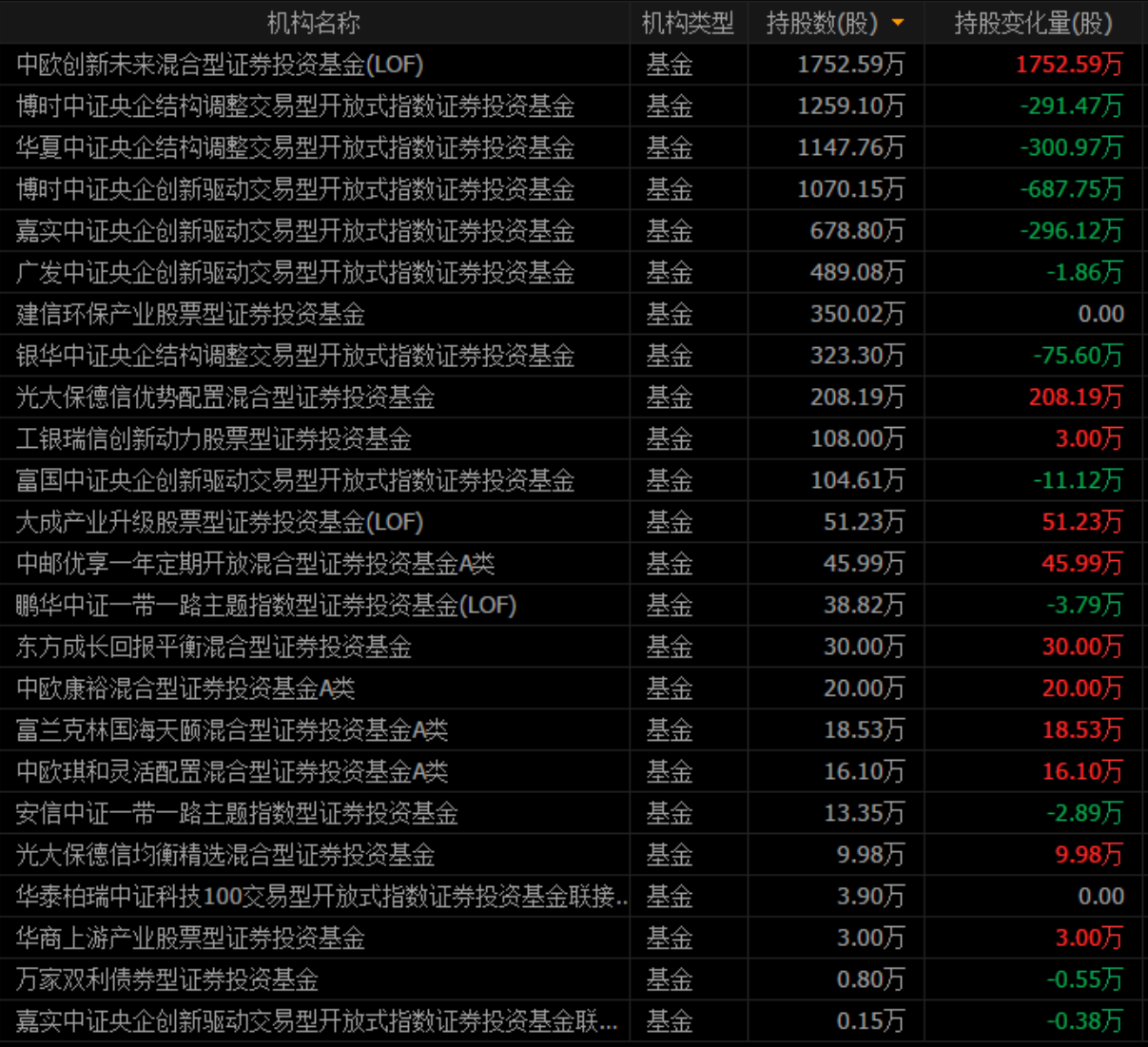1148x1047 pixels.
Task: Click change value -3.79万
Action: (x=1085, y=606)
